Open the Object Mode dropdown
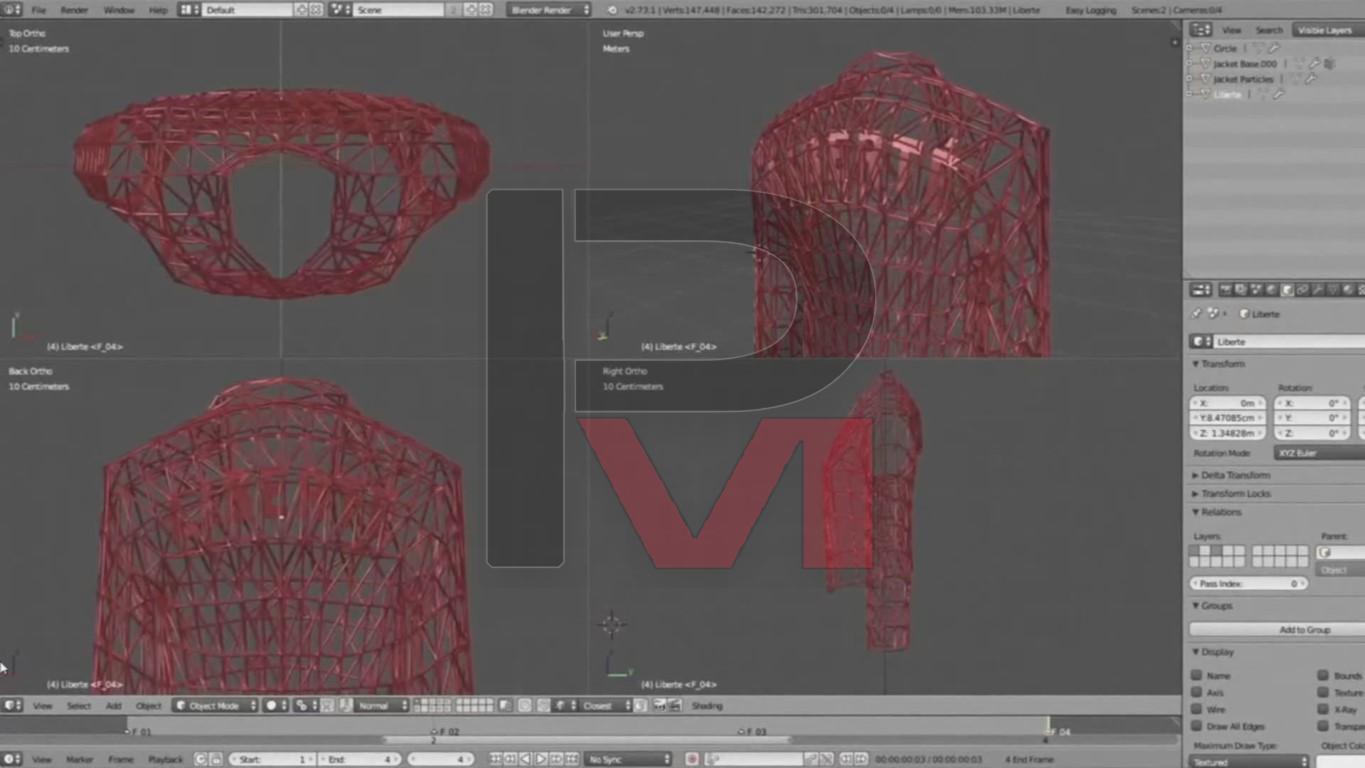The height and width of the screenshot is (768, 1365). point(215,706)
